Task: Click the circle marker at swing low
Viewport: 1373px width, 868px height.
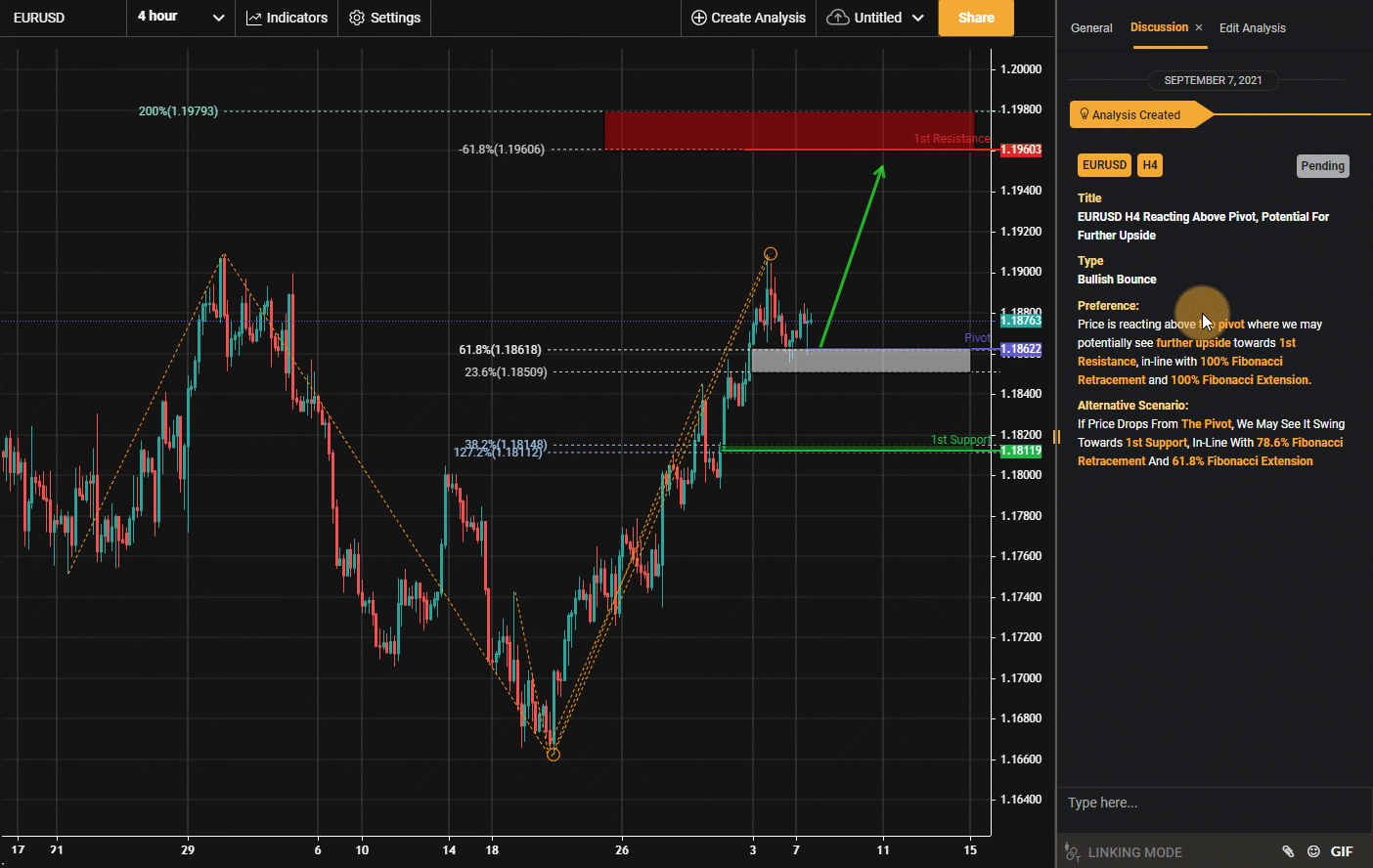Action: (x=554, y=755)
